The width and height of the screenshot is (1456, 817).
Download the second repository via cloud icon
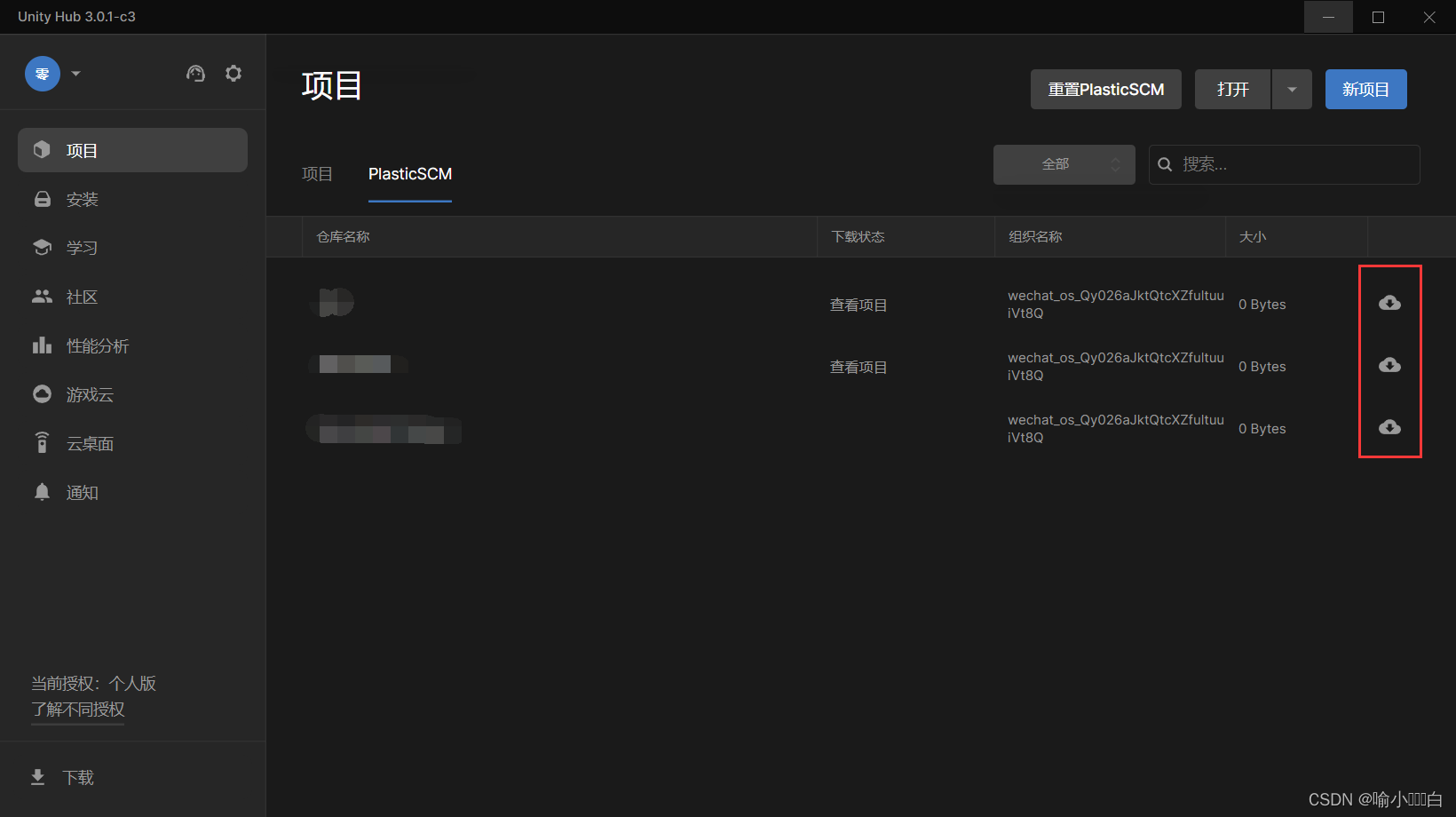pos(1389,365)
